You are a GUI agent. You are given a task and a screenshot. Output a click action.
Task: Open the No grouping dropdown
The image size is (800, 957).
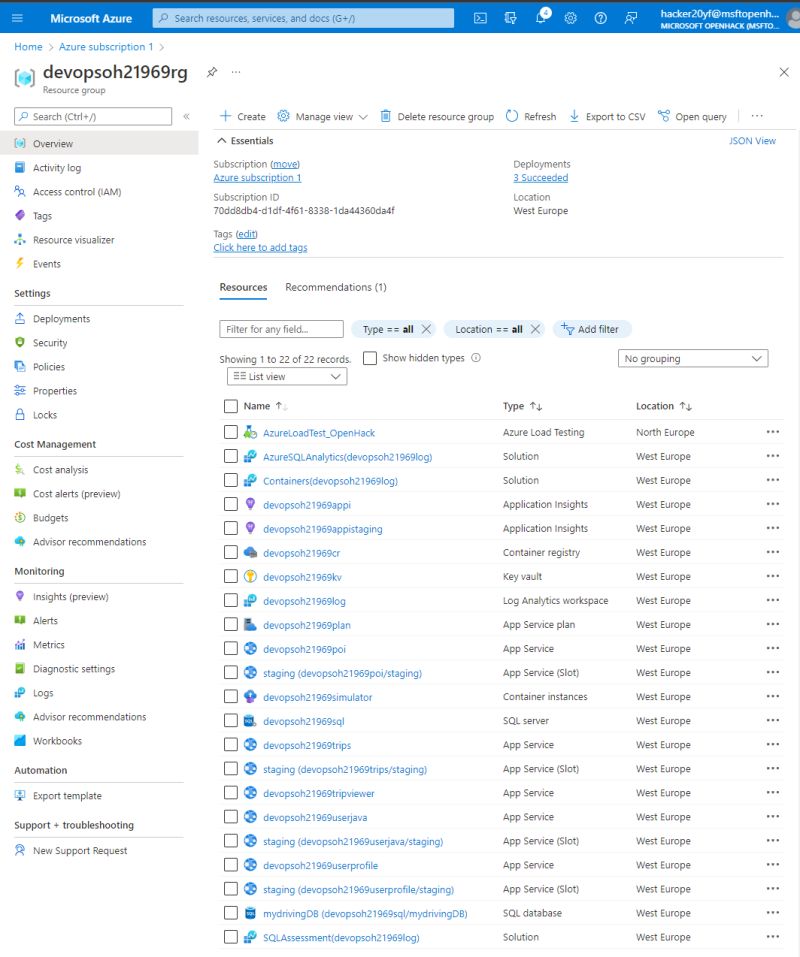point(693,359)
